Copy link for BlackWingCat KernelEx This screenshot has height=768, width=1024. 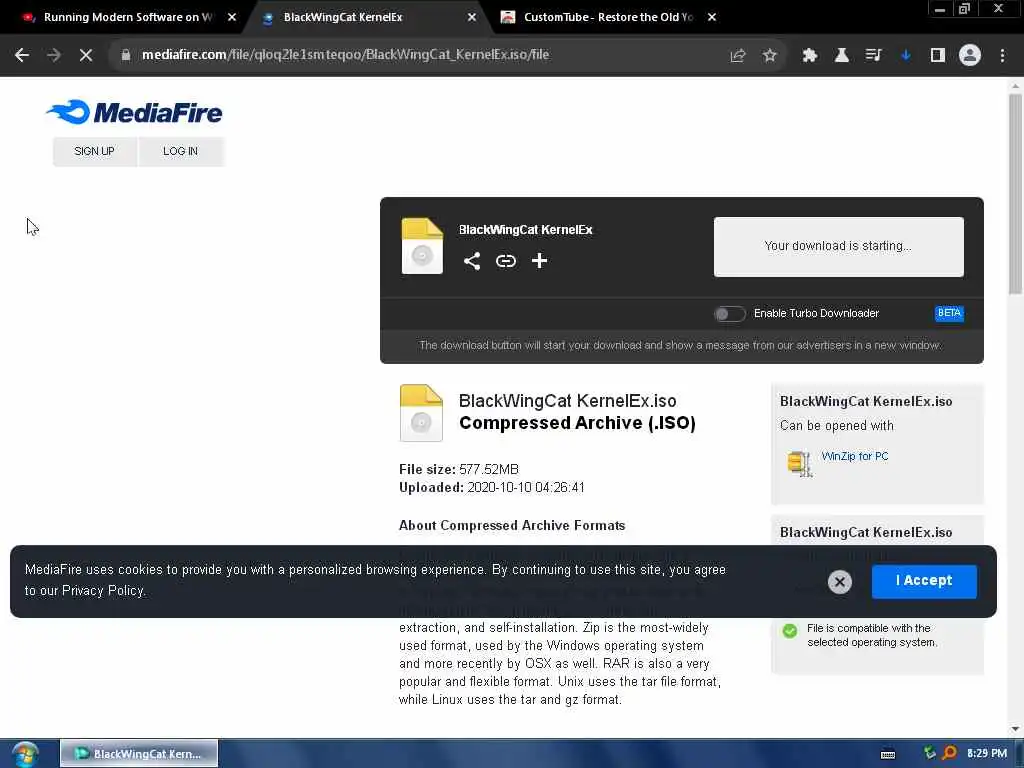point(505,261)
